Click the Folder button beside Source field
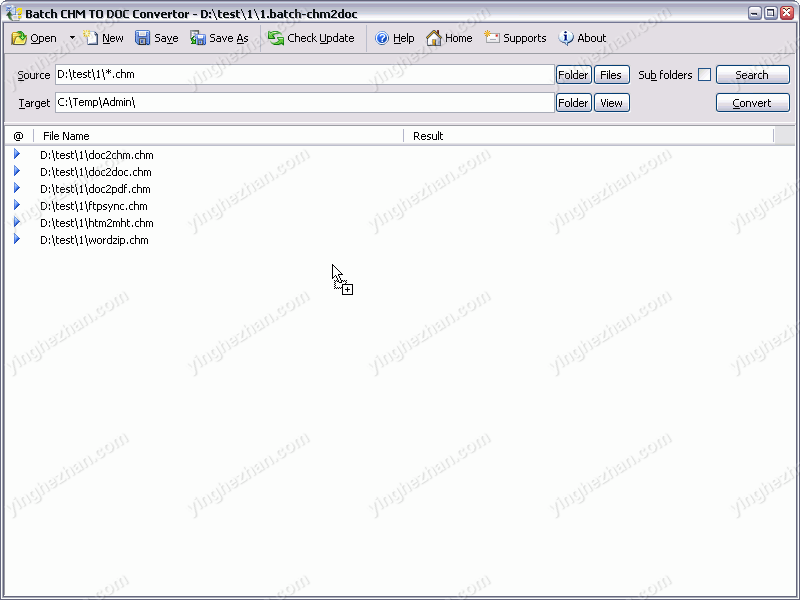Viewport: 800px width, 600px height. (x=573, y=75)
